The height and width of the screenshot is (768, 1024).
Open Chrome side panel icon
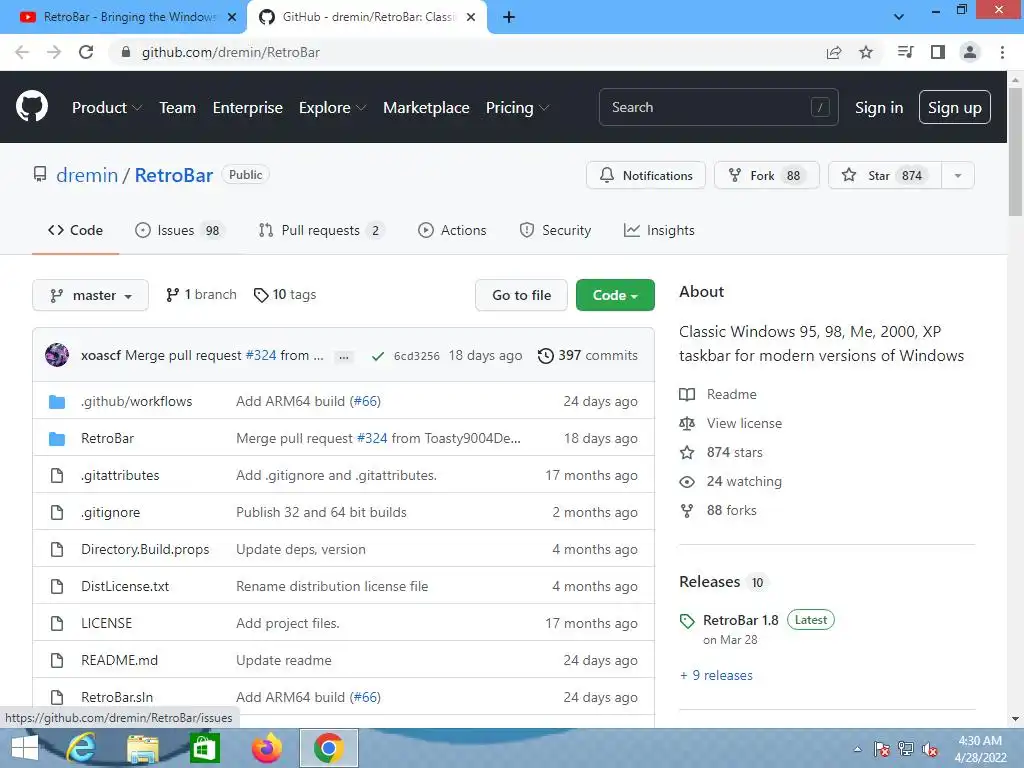click(x=938, y=52)
